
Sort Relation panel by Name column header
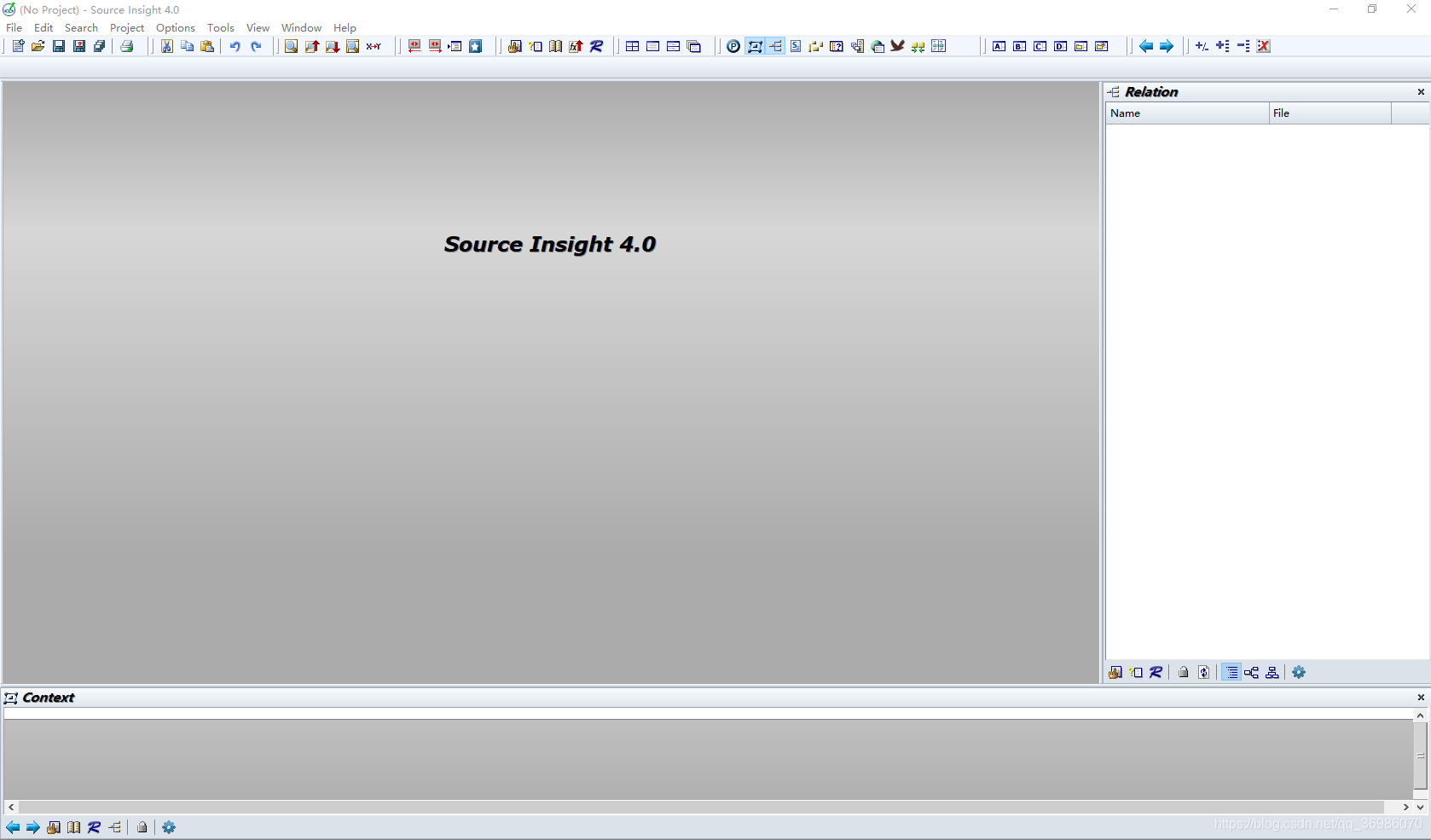point(1188,113)
